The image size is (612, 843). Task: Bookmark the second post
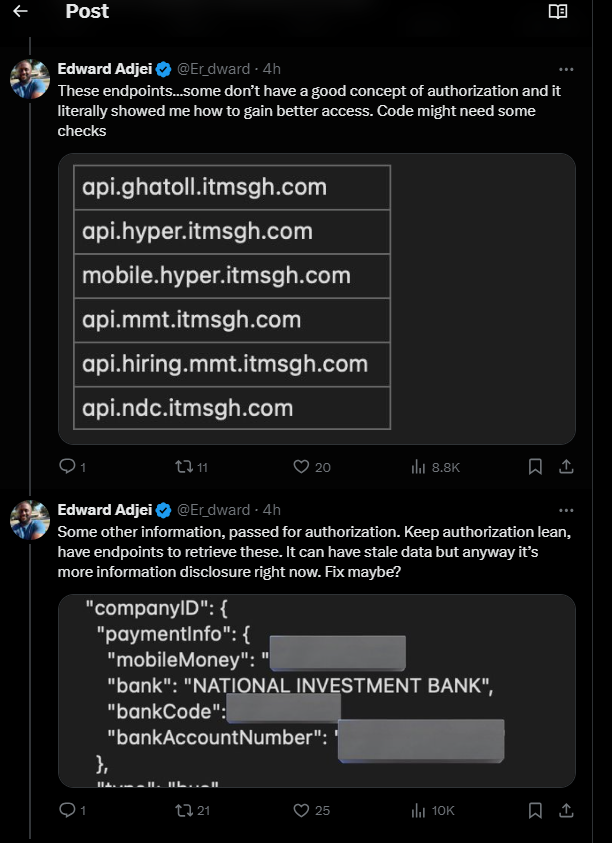535,810
